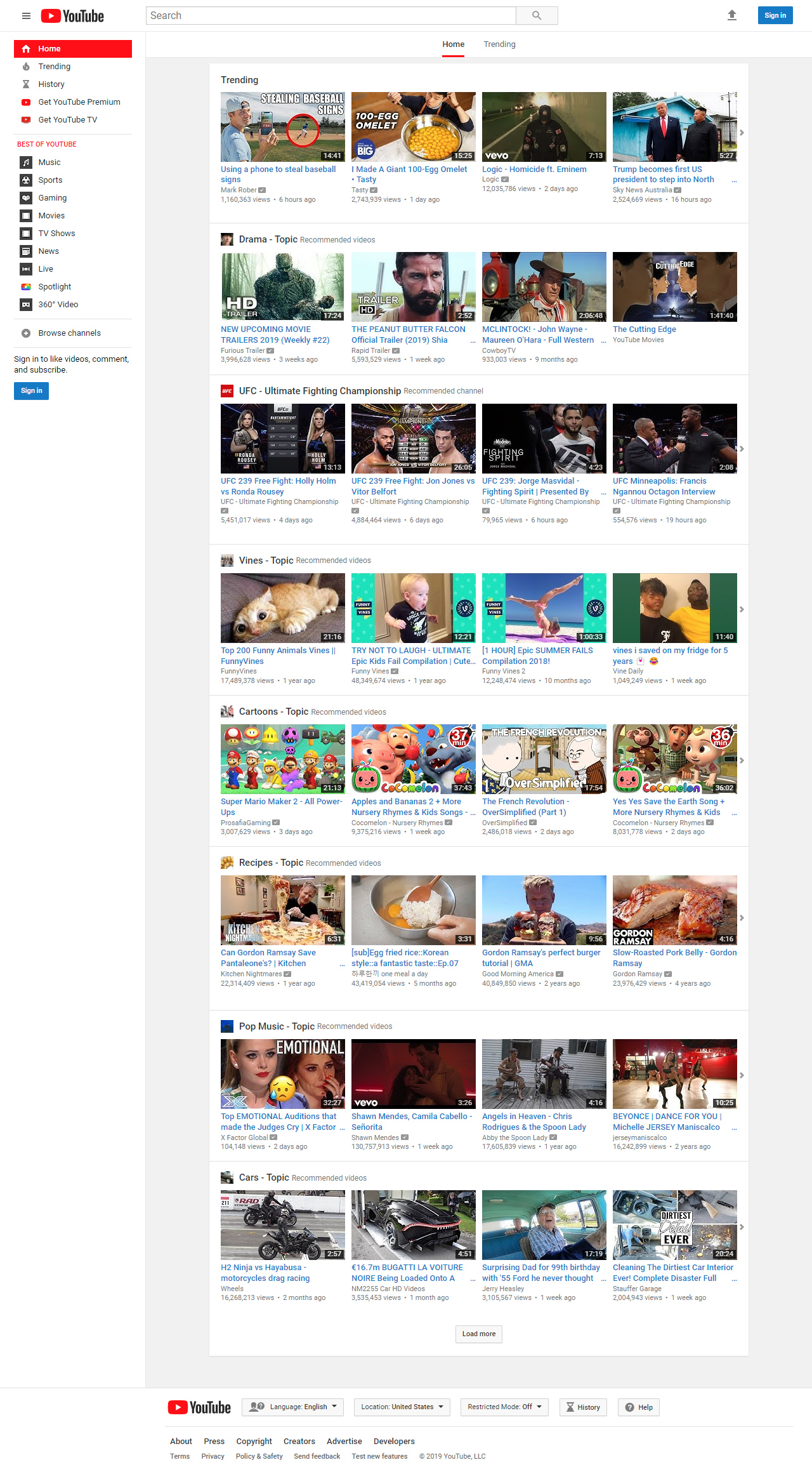Viewport: 812px width, 1479px height.
Task: Open the Location: United States dropdown
Action: [402, 1407]
